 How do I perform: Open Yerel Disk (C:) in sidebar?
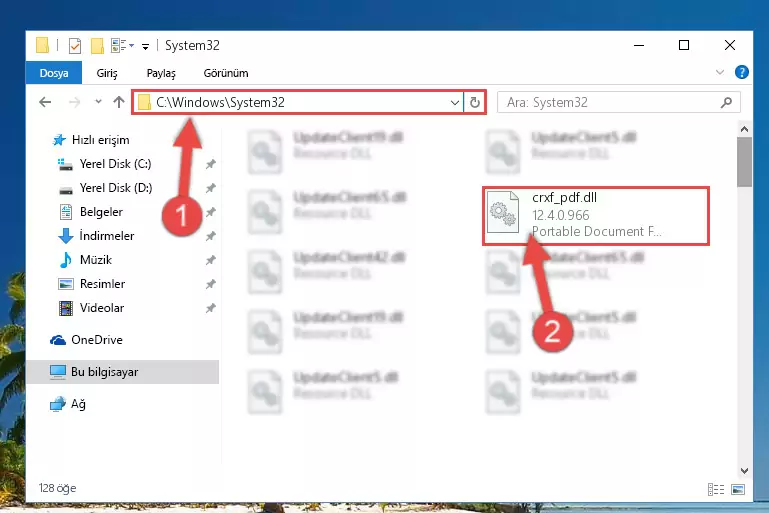click(x=104, y=164)
